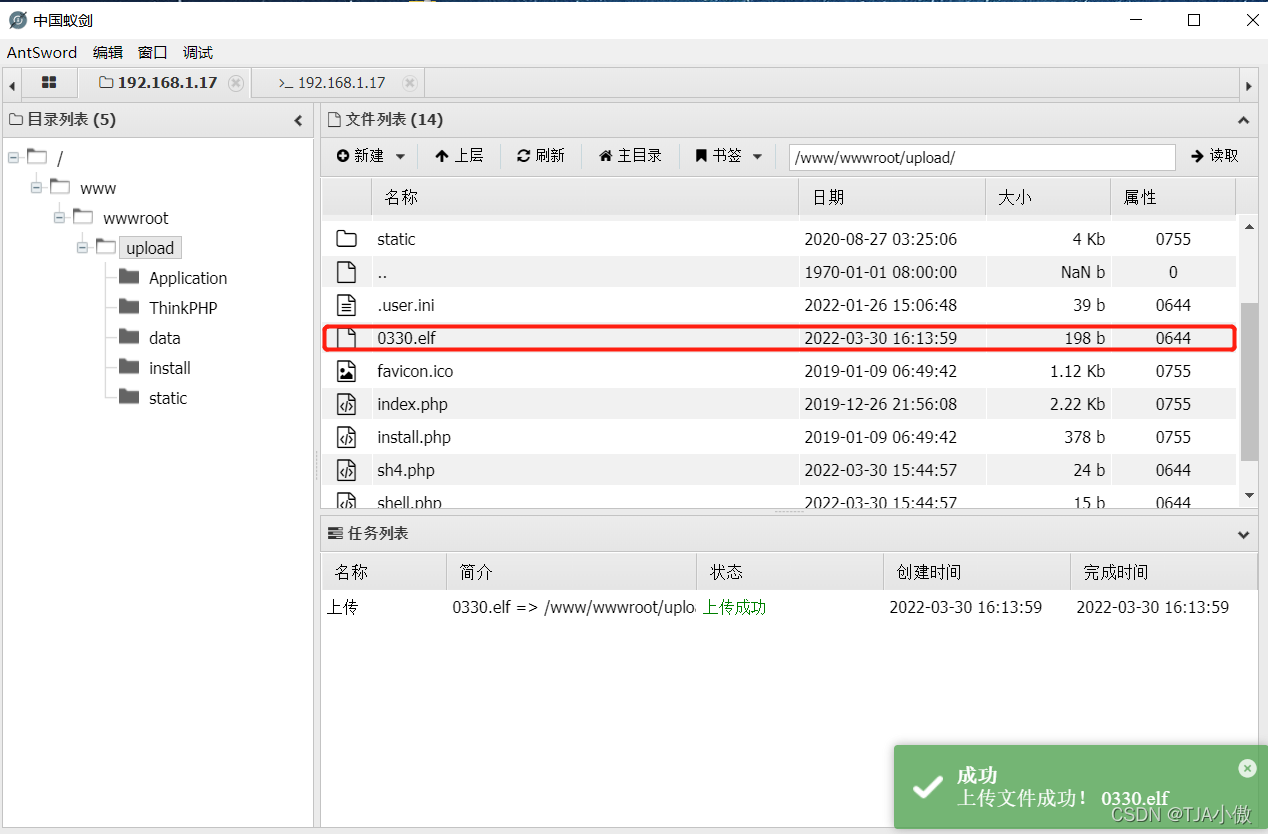The width and height of the screenshot is (1268, 834).
Task: Click the sh4.php code file icon
Action: tap(346, 470)
